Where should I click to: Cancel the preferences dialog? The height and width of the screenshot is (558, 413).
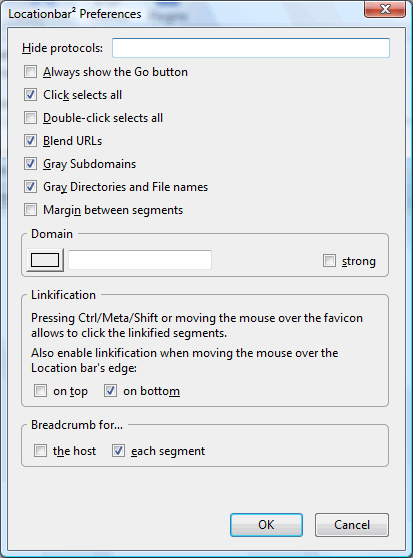(x=352, y=525)
